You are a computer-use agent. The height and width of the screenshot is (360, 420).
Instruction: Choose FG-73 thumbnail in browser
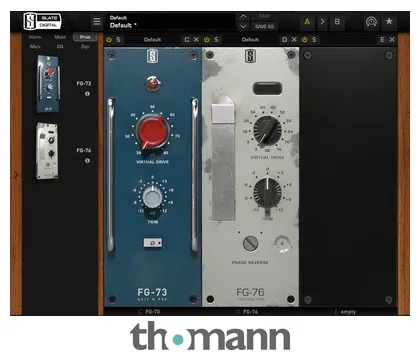[x=49, y=84]
